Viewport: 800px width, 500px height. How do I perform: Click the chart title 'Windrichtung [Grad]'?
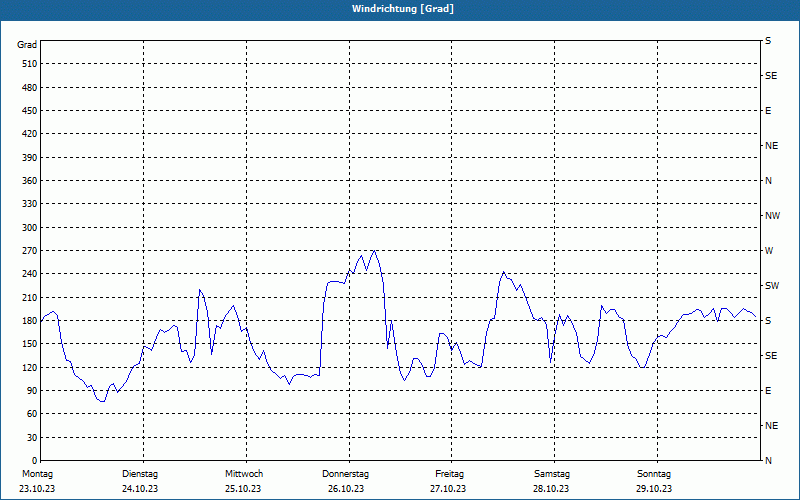[x=403, y=9]
